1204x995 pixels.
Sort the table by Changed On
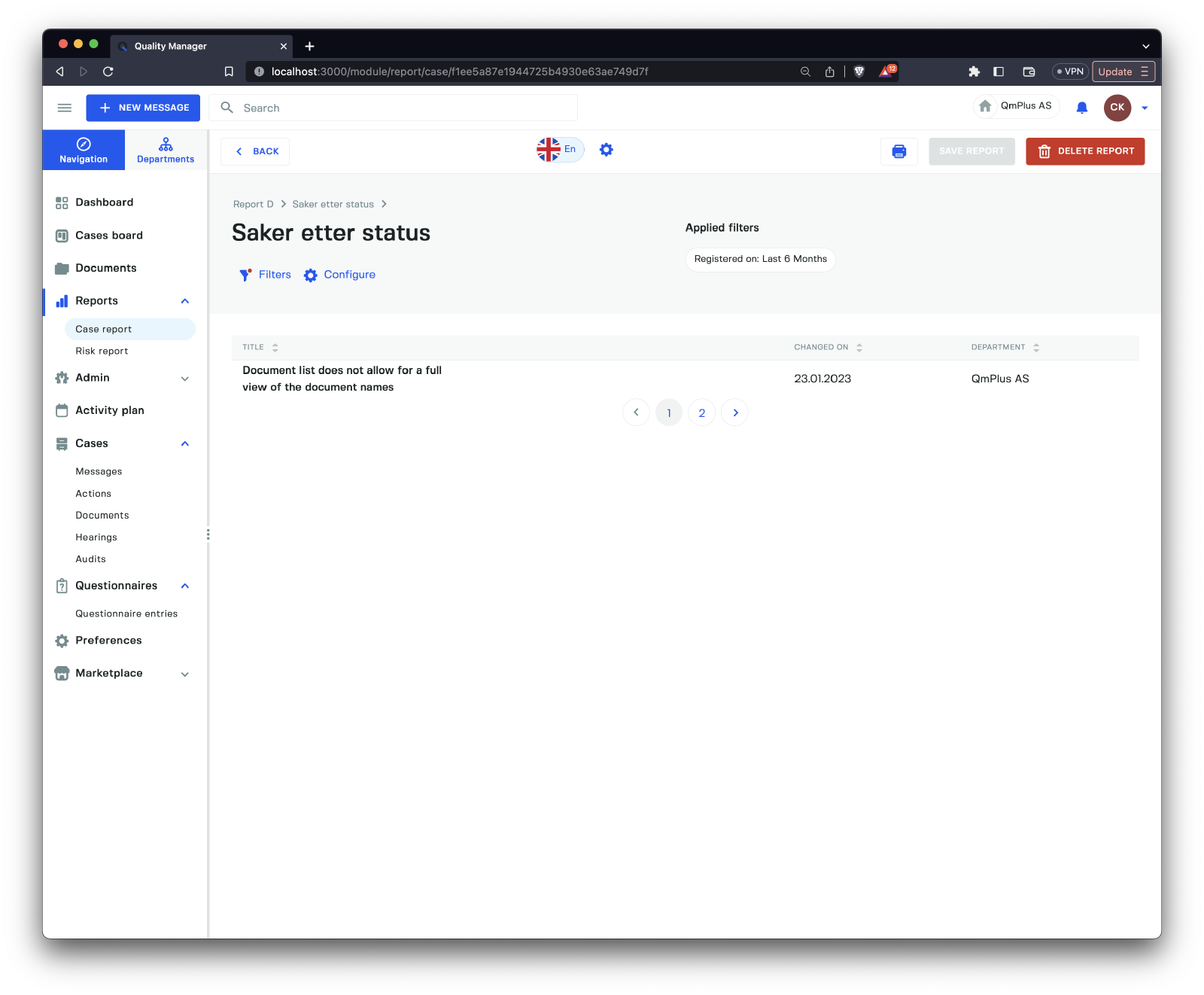[859, 347]
